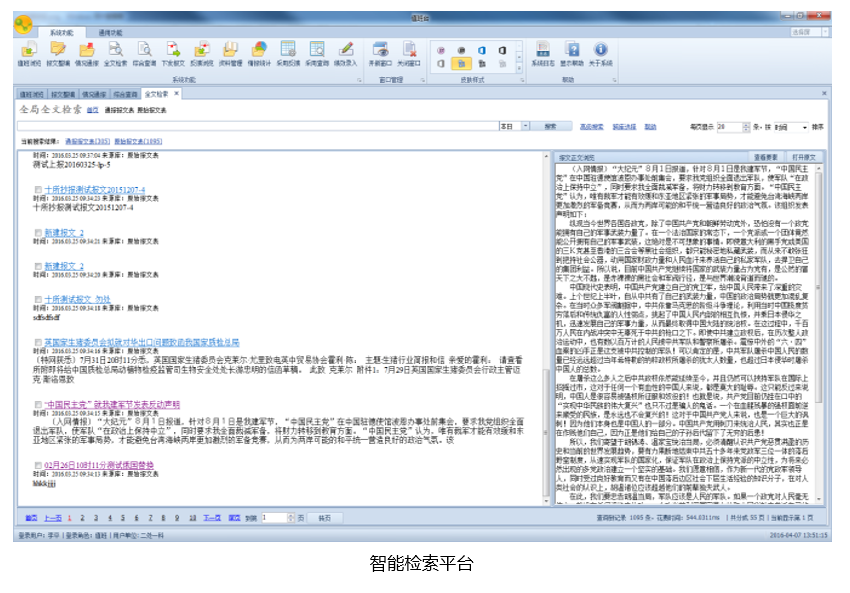The width and height of the screenshot is (850, 593).
Task: Switch to the 报文整编 document tab
Action: (x=63, y=93)
